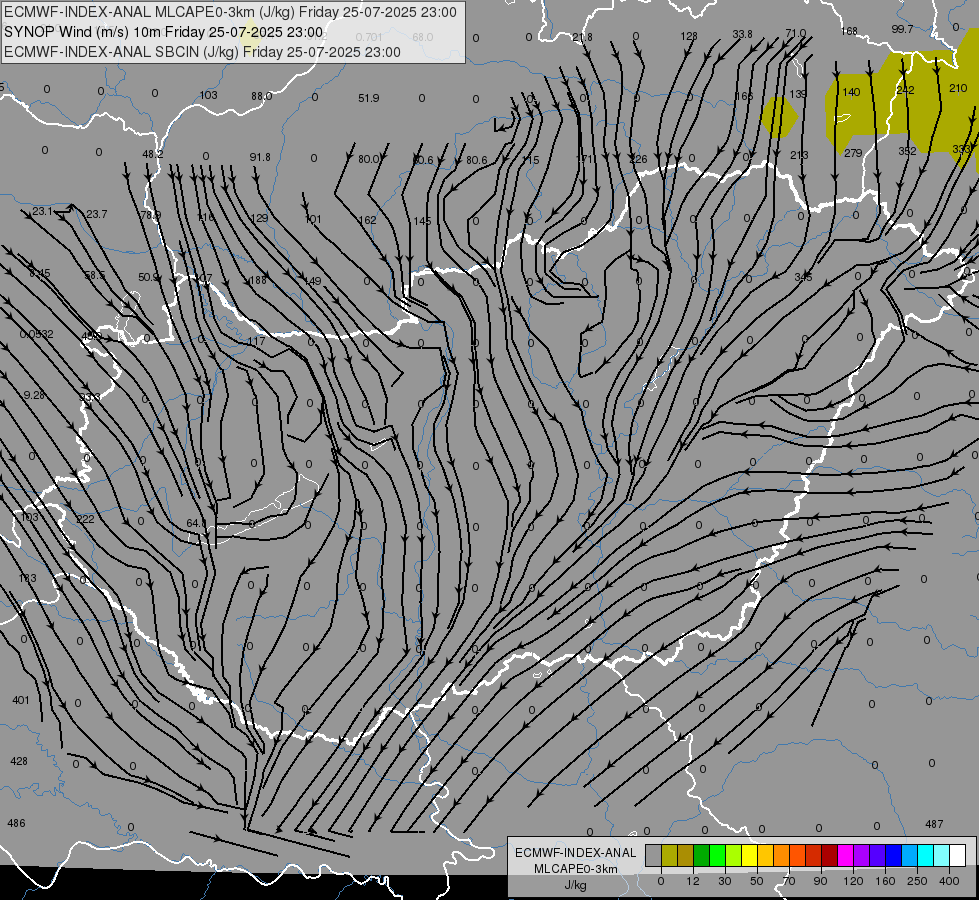Select the map value 352

pyautogui.click(x=907, y=151)
